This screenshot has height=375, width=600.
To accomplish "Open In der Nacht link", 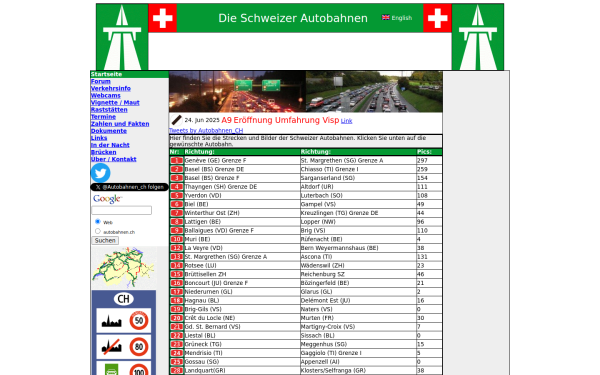I will pos(110,145).
